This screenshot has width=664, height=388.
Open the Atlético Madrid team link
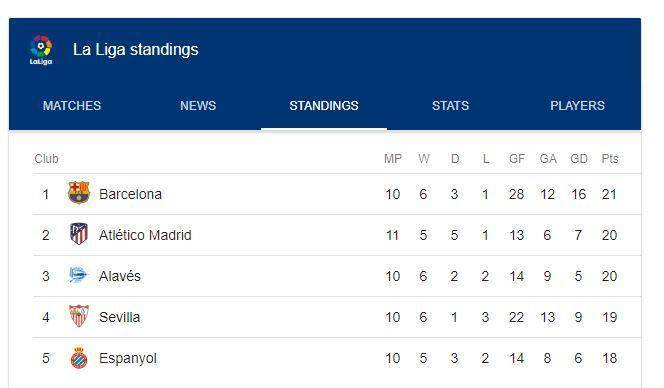(x=145, y=235)
